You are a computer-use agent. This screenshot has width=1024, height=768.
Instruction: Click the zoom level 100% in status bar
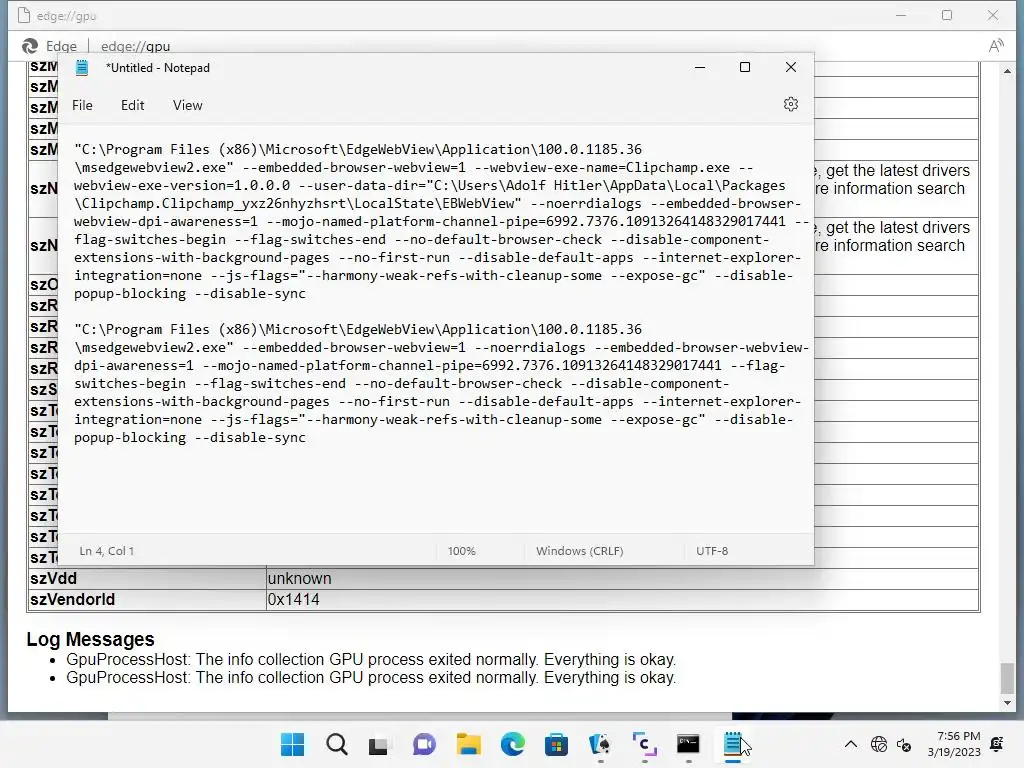[461, 551]
